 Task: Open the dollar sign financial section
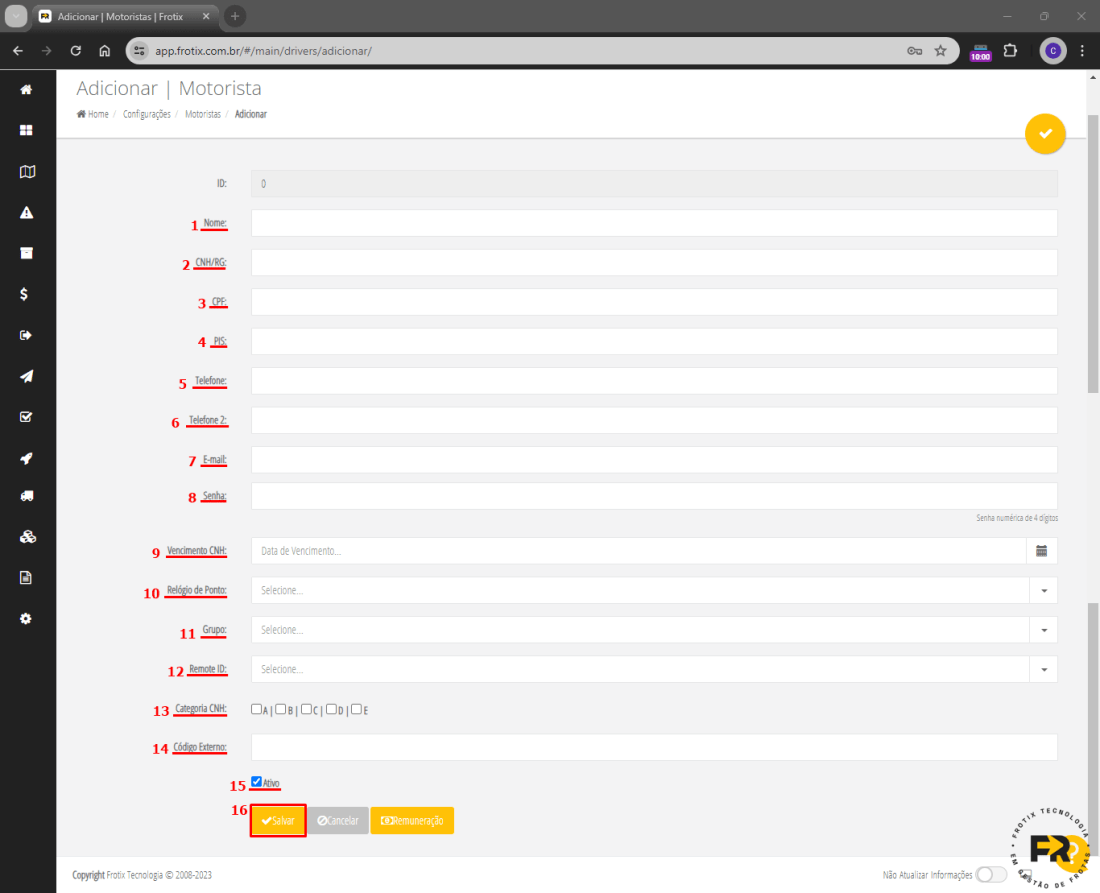(x=27, y=294)
